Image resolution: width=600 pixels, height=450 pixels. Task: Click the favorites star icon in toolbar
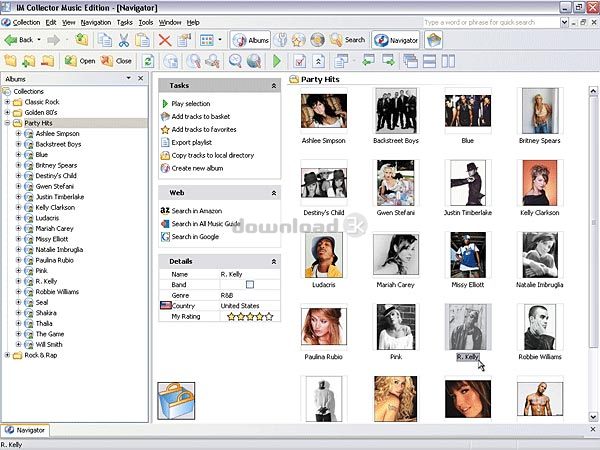298,40
